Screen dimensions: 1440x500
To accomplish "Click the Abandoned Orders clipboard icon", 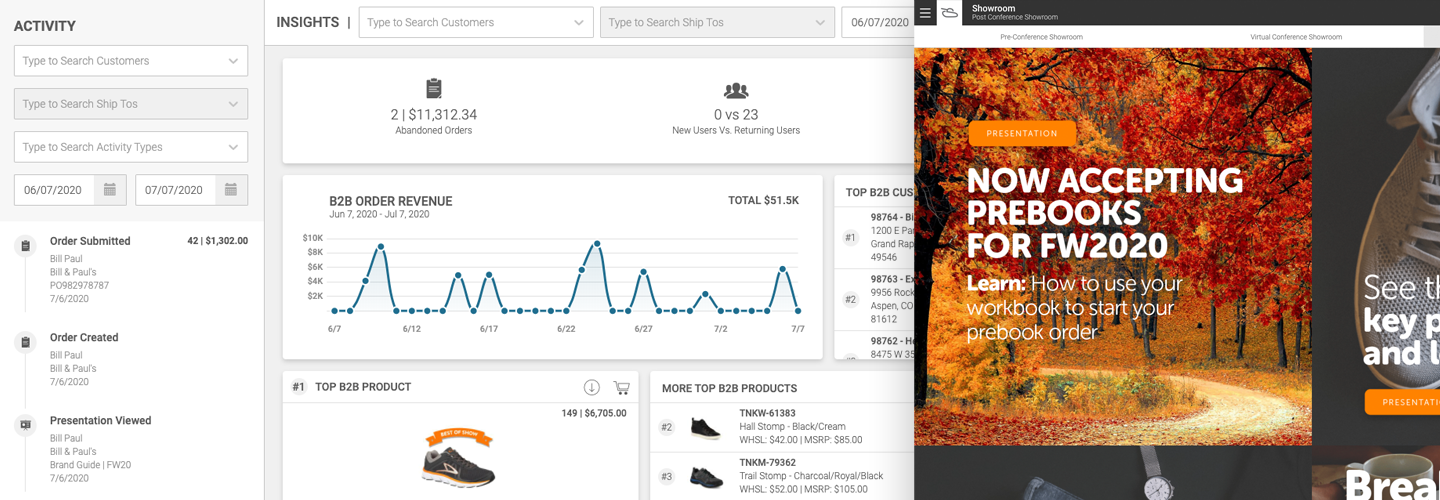I will (434, 89).
